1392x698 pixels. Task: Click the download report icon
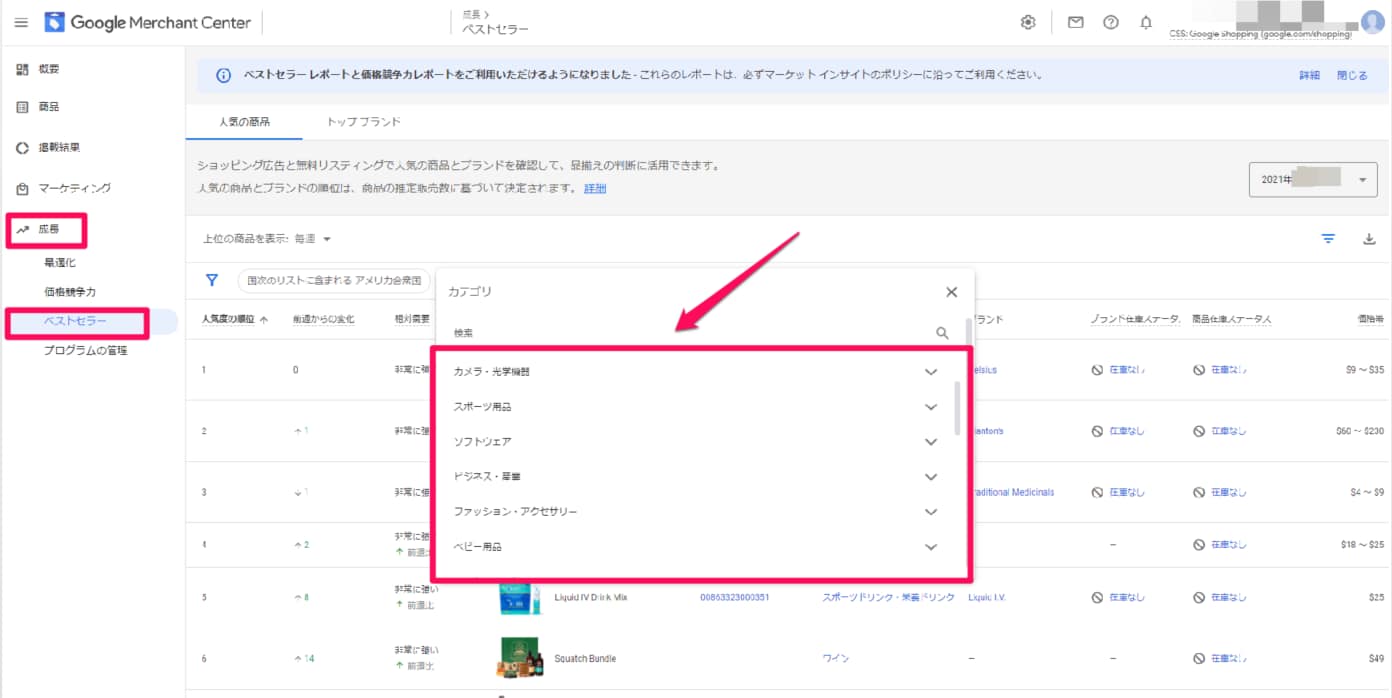(1369, 239)
